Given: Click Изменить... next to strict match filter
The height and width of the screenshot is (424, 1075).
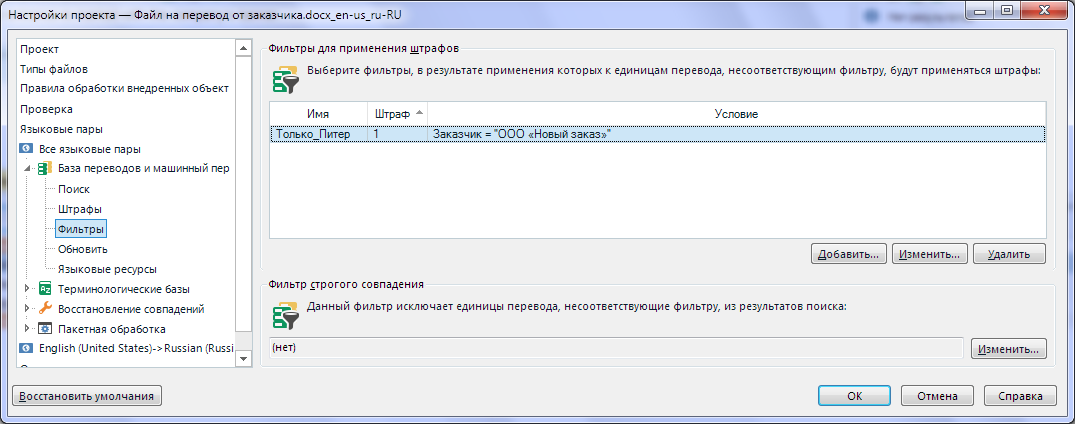Looking at the screenshot, I should pyautogui.click(x=1009, y=348).
